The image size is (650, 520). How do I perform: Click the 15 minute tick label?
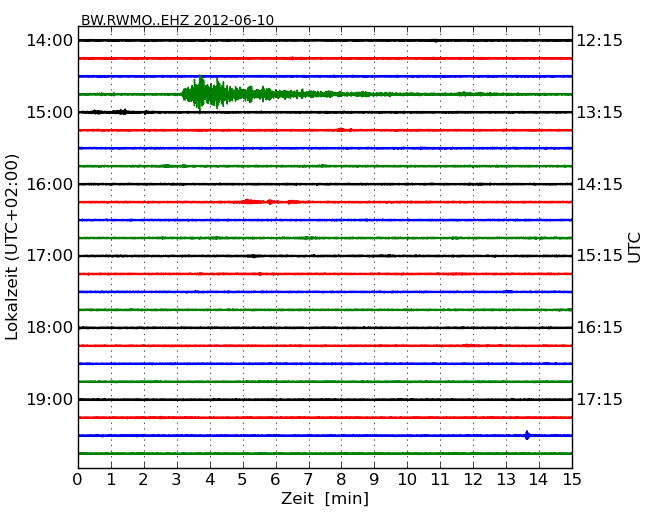[x=572, y=480]
